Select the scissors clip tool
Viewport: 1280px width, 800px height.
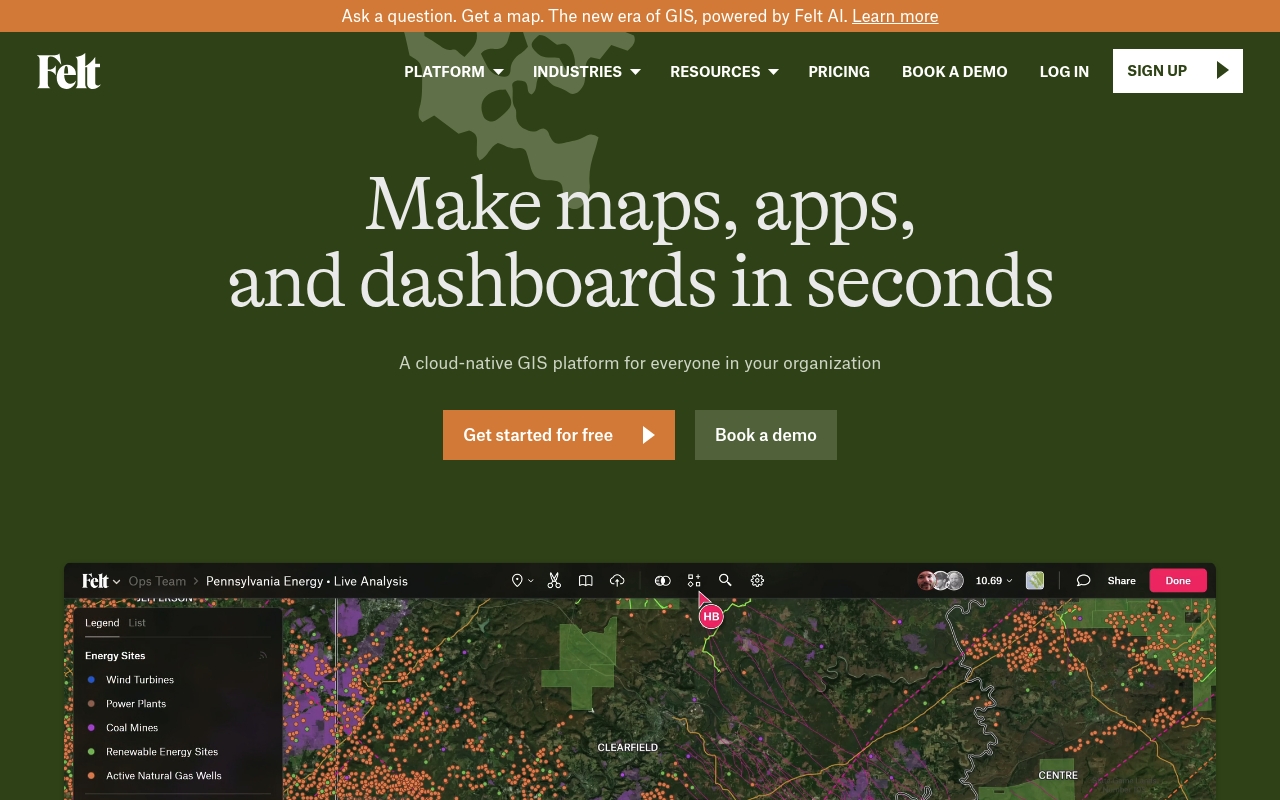click(x=554, y=580)
